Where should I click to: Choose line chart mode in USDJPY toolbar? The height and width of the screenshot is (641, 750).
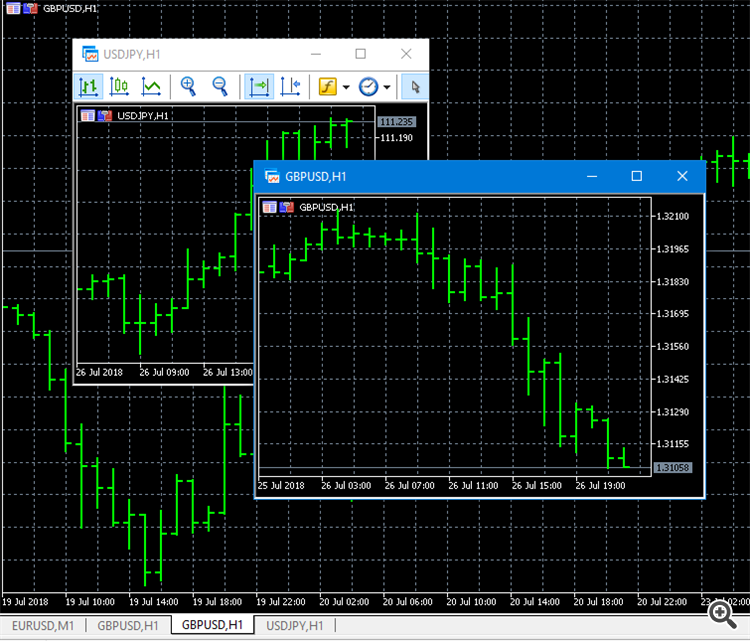pyautogui.click(x=151, y=87)
